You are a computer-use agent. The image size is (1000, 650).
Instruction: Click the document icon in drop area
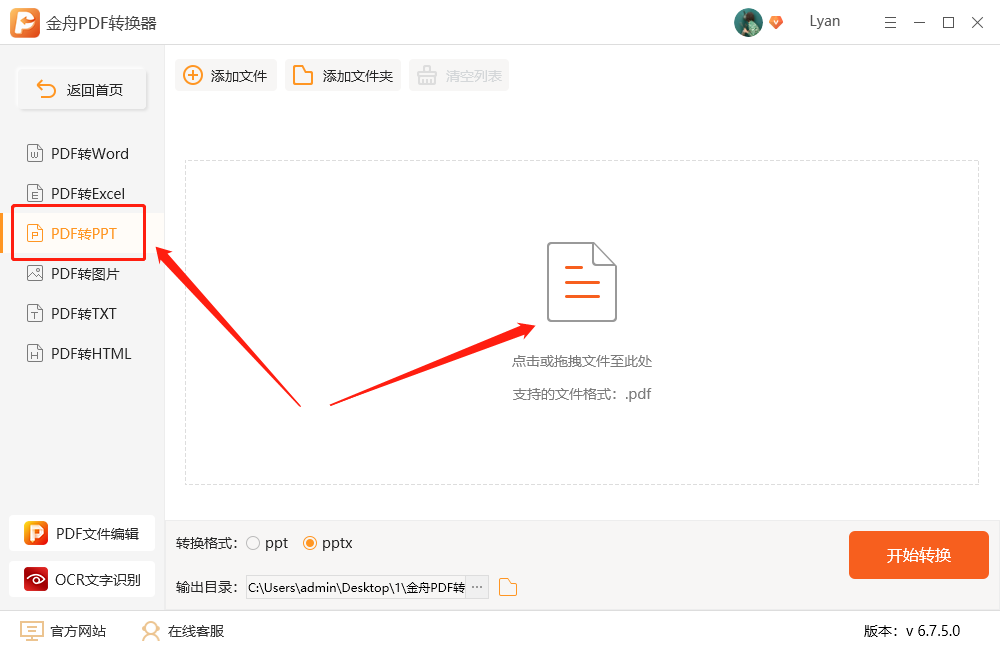pyautogui.click(x=582, y=282)
